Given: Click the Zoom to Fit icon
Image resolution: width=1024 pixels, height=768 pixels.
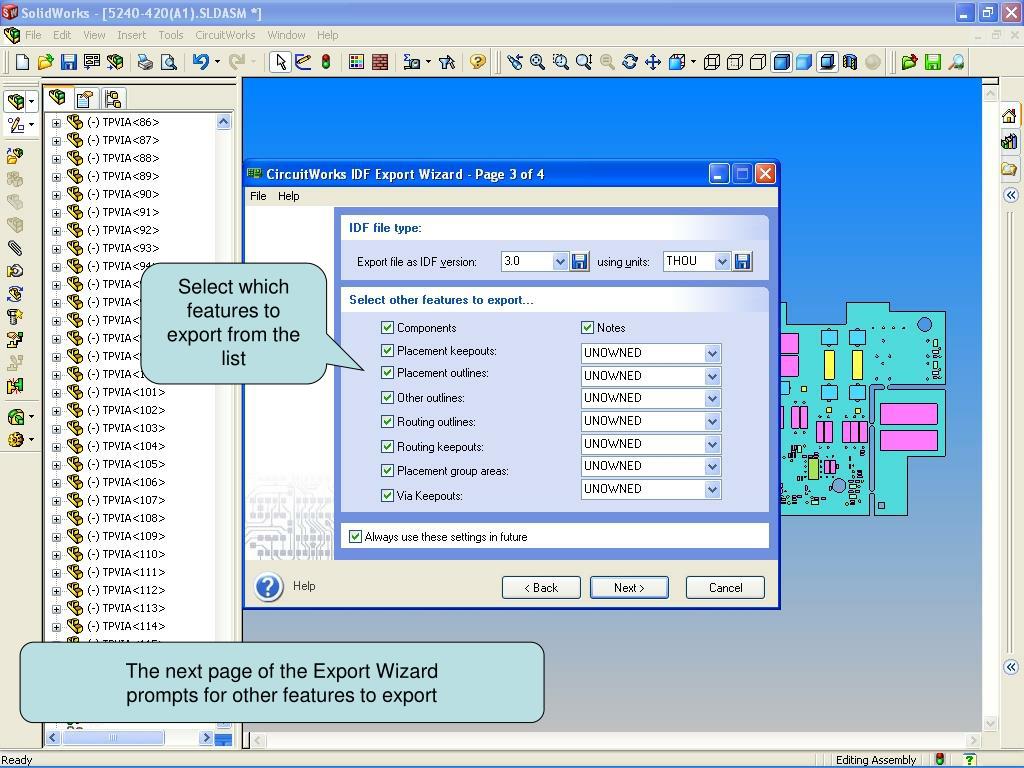Looking at the screenshot, I should 537,62.
